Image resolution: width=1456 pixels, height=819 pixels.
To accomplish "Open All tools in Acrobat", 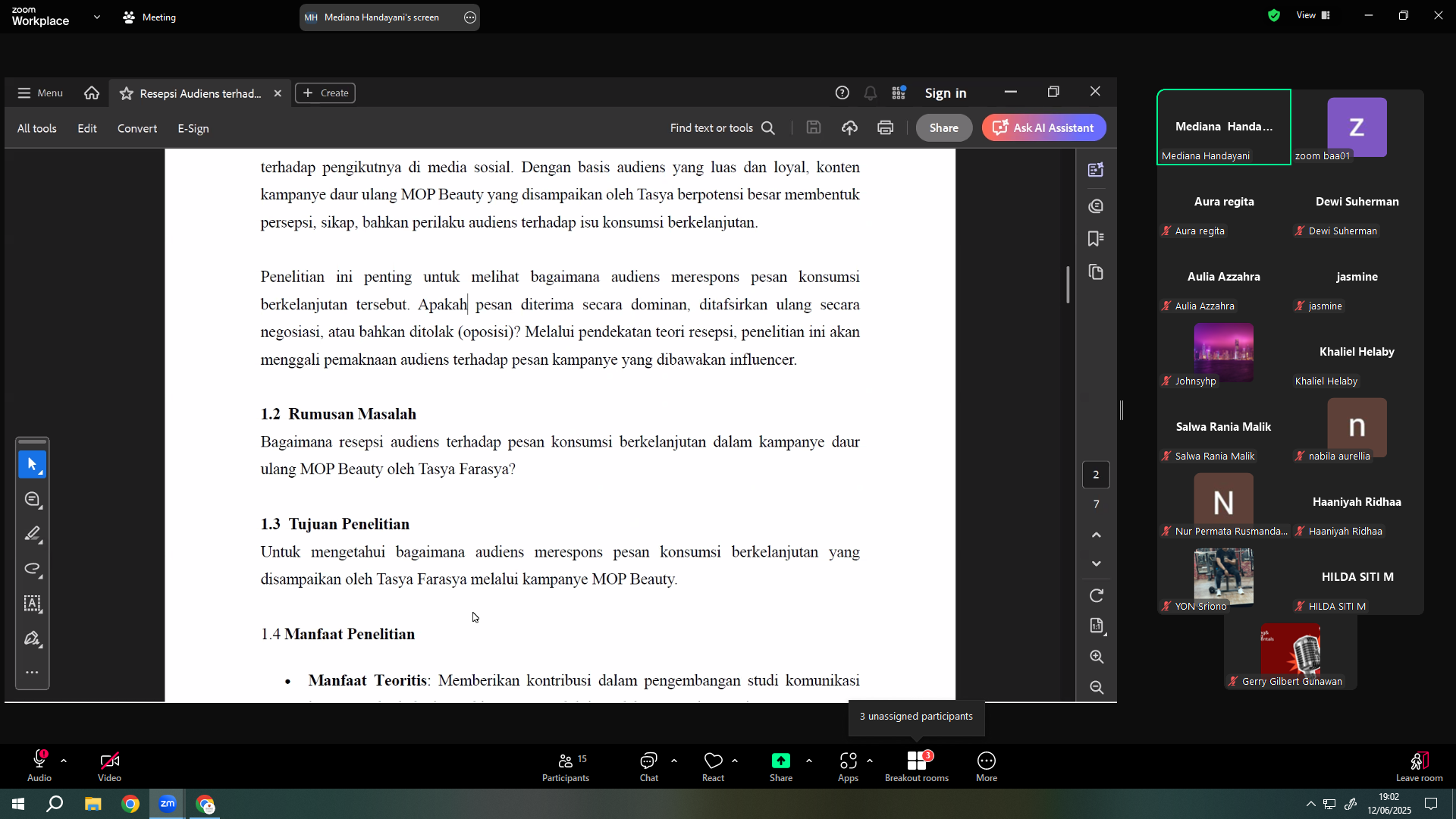I will [37, 128].
